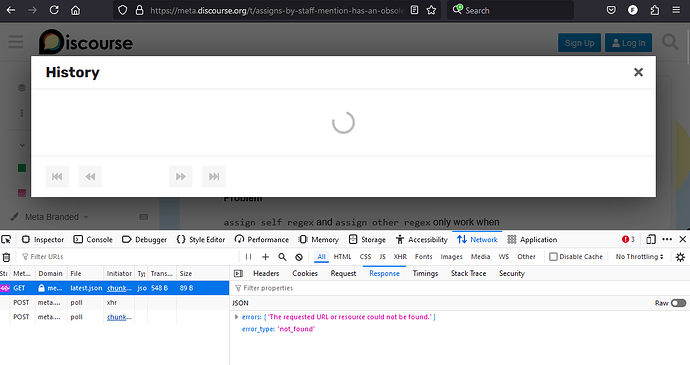The height and width of the screenshot is (365, 690).
Task: Open Style Editor devtools tab
Action: pyautogui.click(x=201, y=240)
